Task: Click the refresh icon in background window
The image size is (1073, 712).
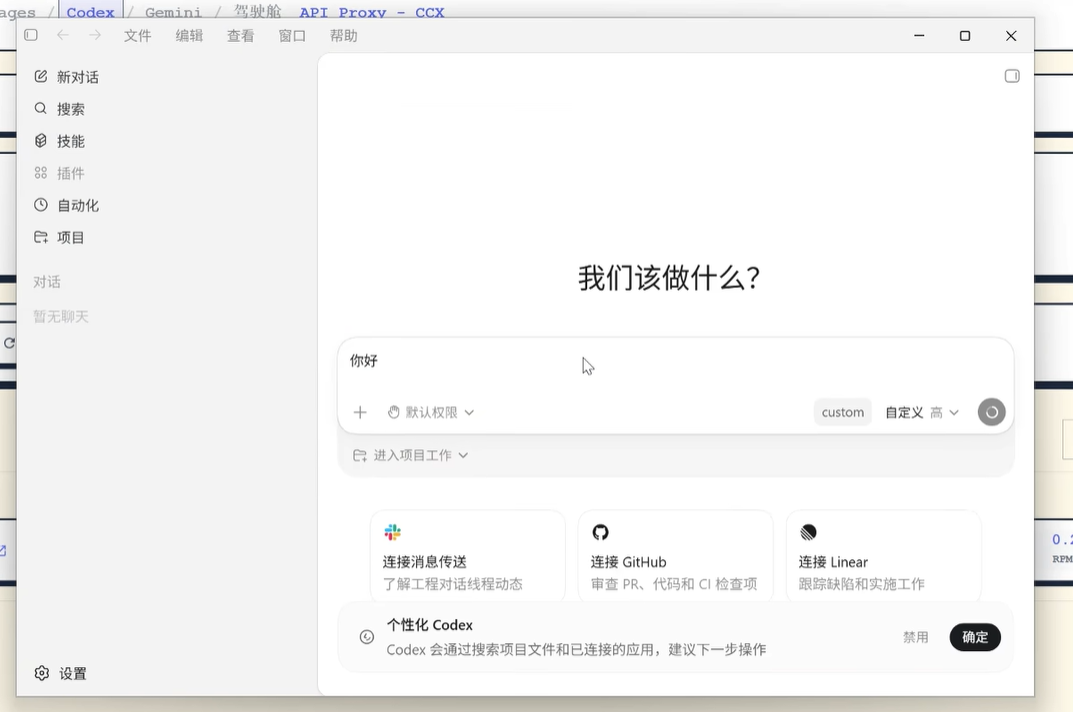Action: click(x=9, y=343)
